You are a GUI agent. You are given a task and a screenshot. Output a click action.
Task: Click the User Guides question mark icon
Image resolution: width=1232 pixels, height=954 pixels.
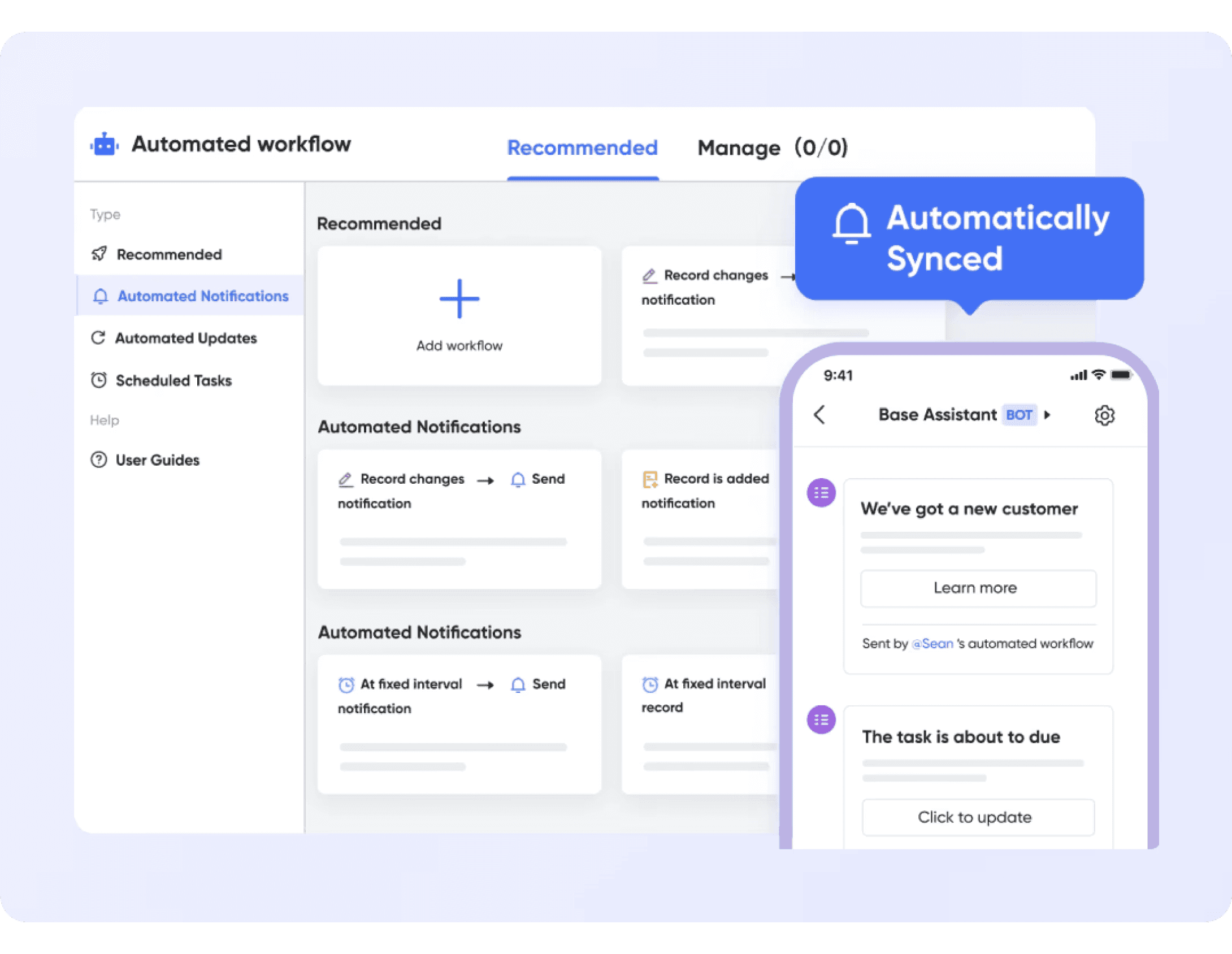pyautogui.click(x=99, y=460)
